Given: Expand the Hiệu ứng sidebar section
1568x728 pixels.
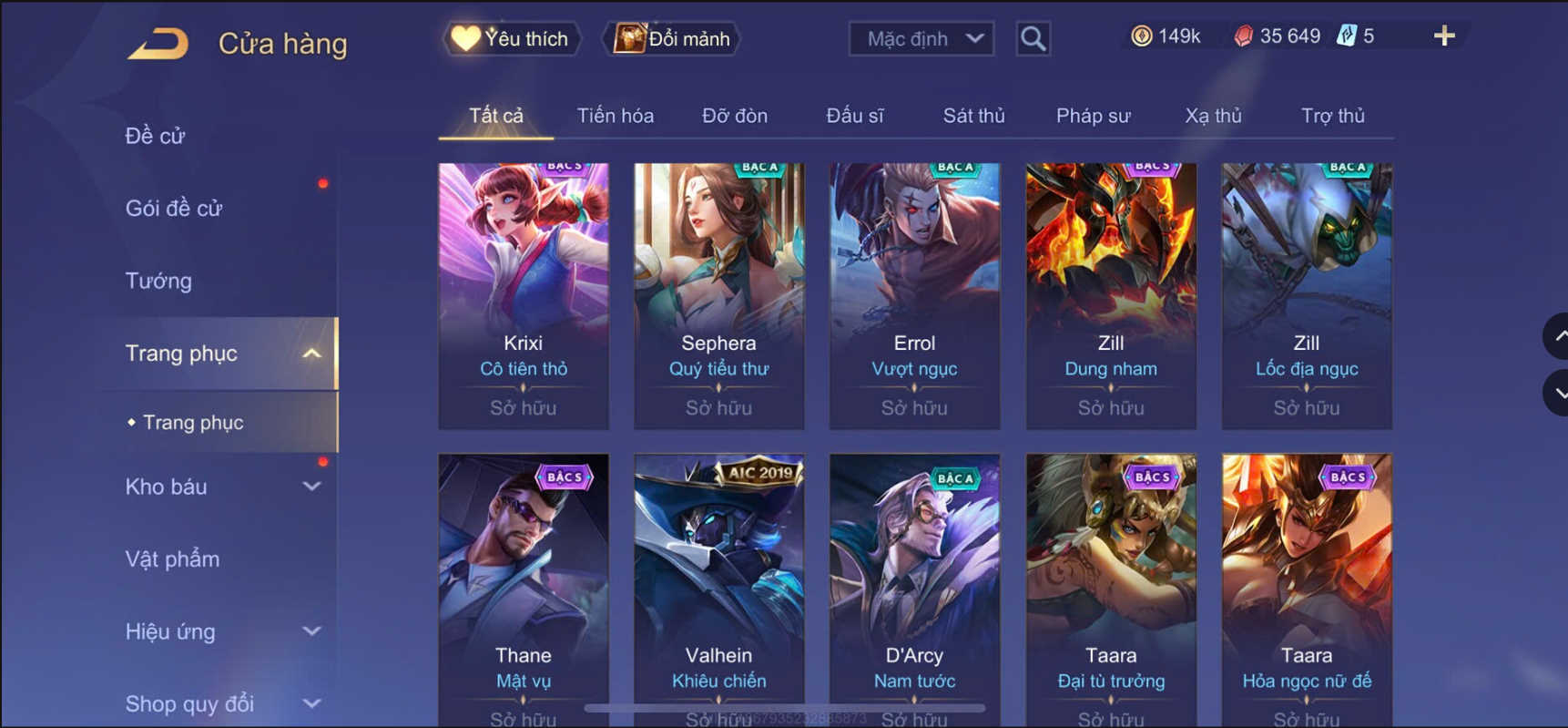Looking at the screenshot, I should (x=311, y=631).
